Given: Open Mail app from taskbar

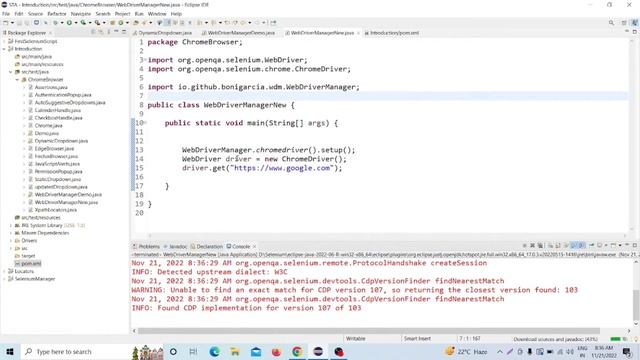Looking at the screenshot, I should point(256,351).
